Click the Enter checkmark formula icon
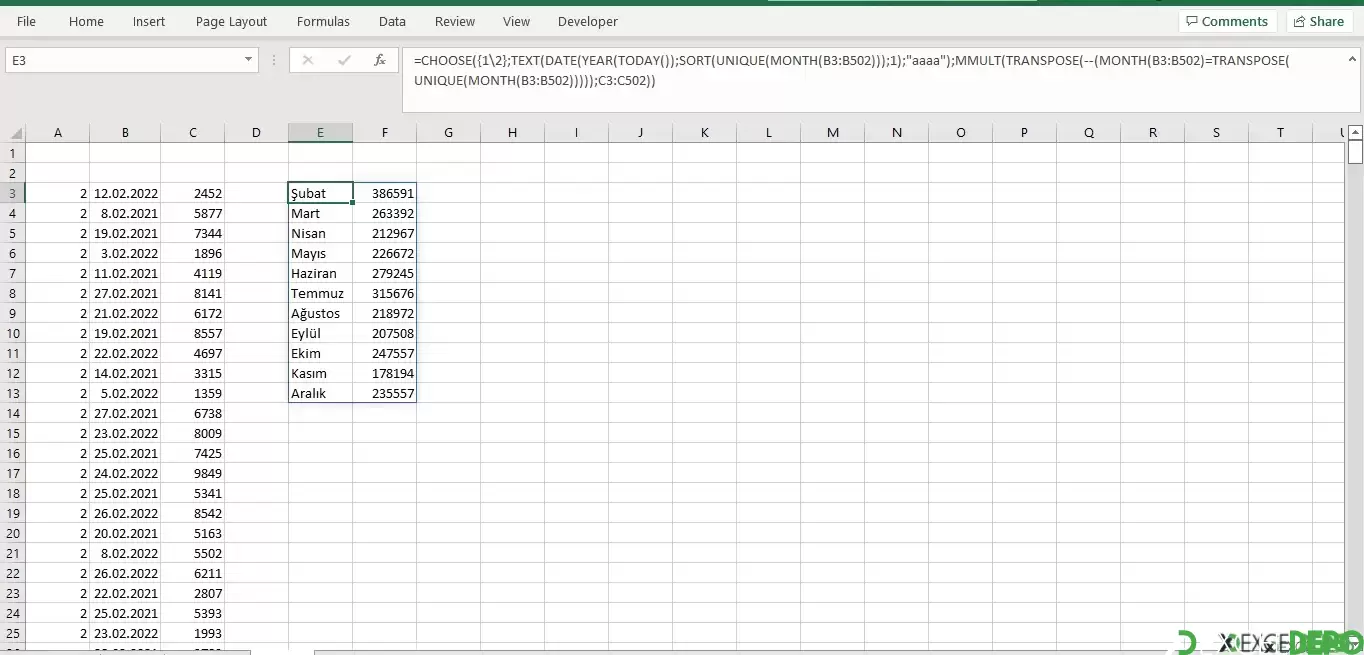This screenshot has width=1364, height=655. click(x=344, y=60)
